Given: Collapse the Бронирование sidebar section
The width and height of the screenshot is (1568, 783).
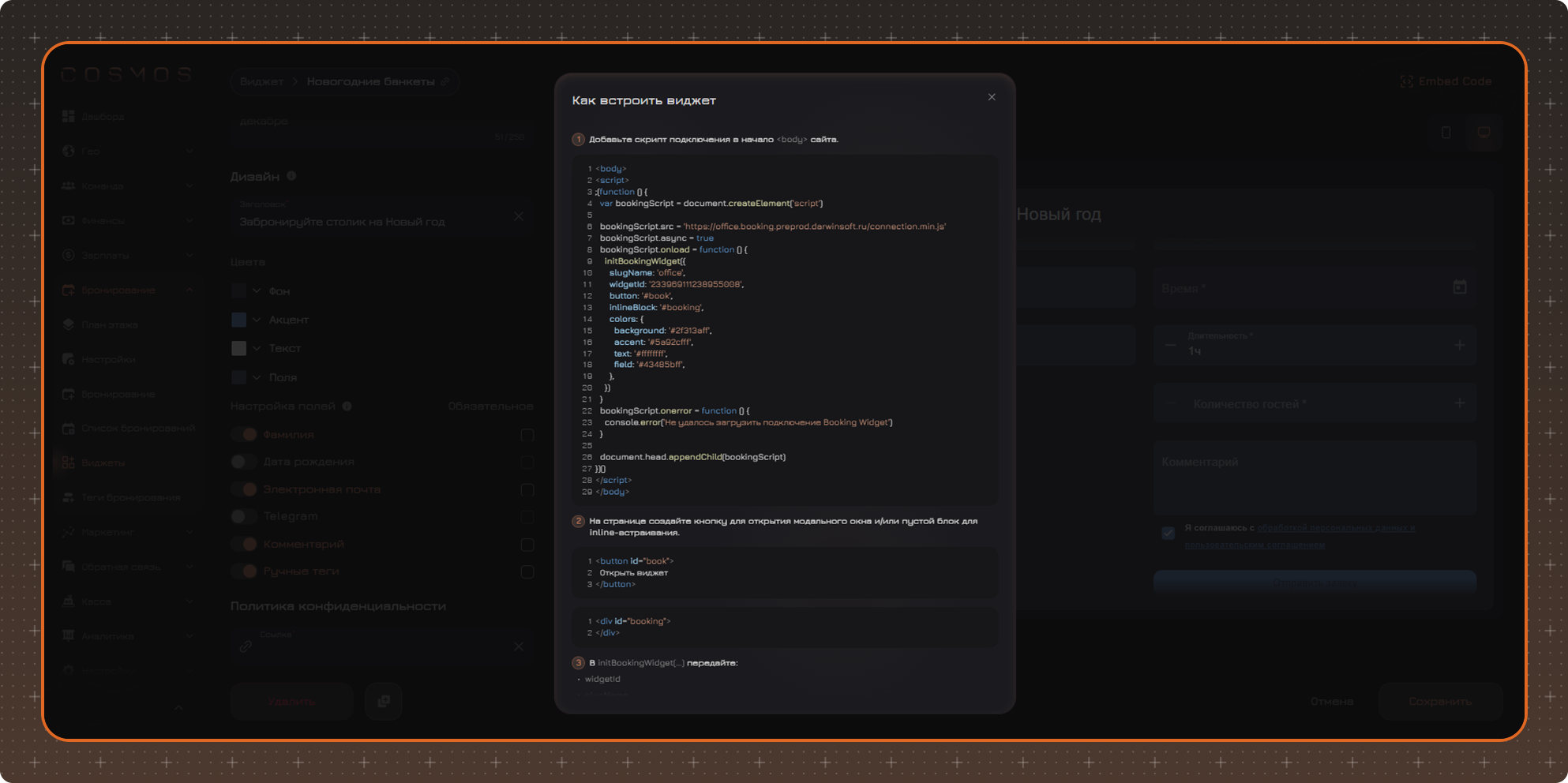Looking at the screenshot, I should (189, 290).
